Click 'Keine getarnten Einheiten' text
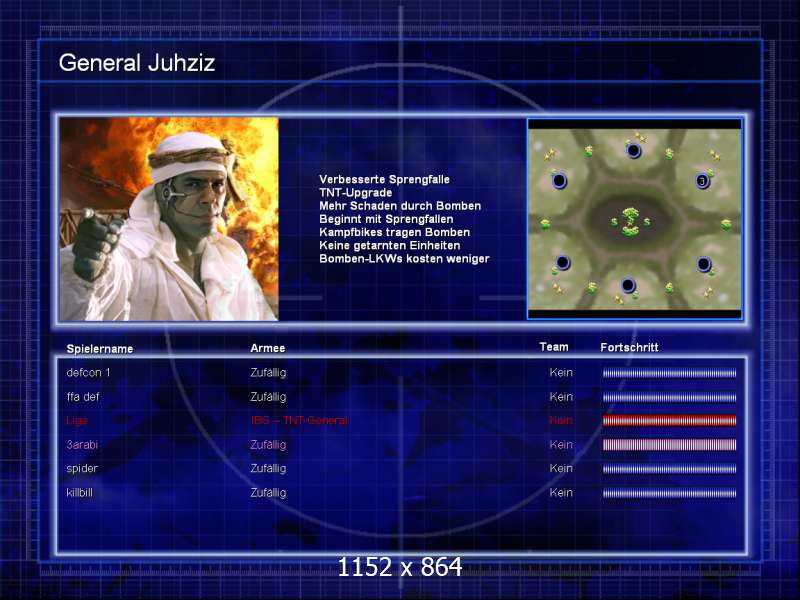The height and width of the screenshot is (600, 800). [389, 246]
